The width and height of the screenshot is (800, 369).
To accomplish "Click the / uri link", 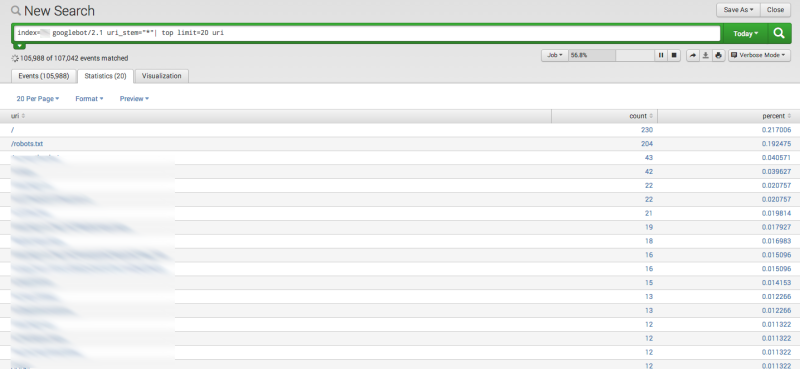I will pos(12,130).
